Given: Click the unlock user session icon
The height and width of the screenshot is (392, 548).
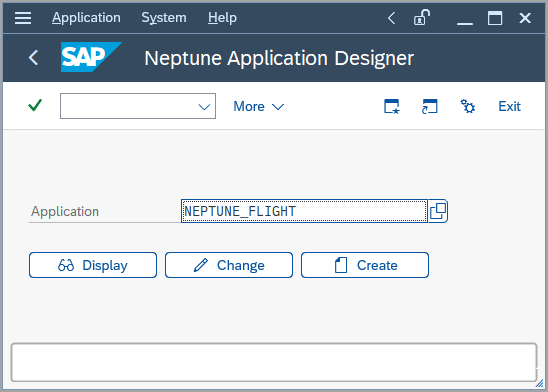Looking at the screenshot, I should click(x=421, y=18).
